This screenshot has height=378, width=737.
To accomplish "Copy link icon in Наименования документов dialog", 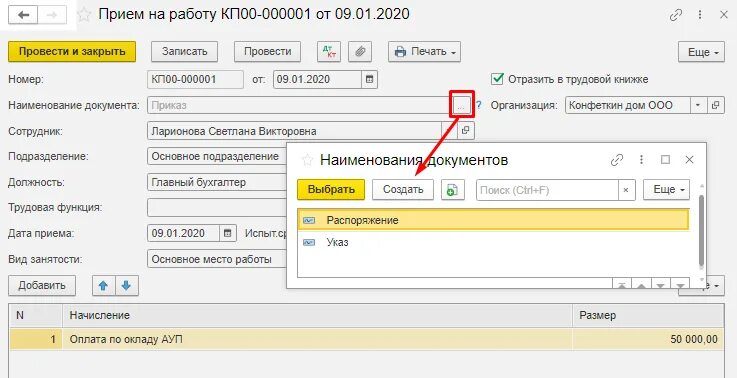I will tap(617, 160).
